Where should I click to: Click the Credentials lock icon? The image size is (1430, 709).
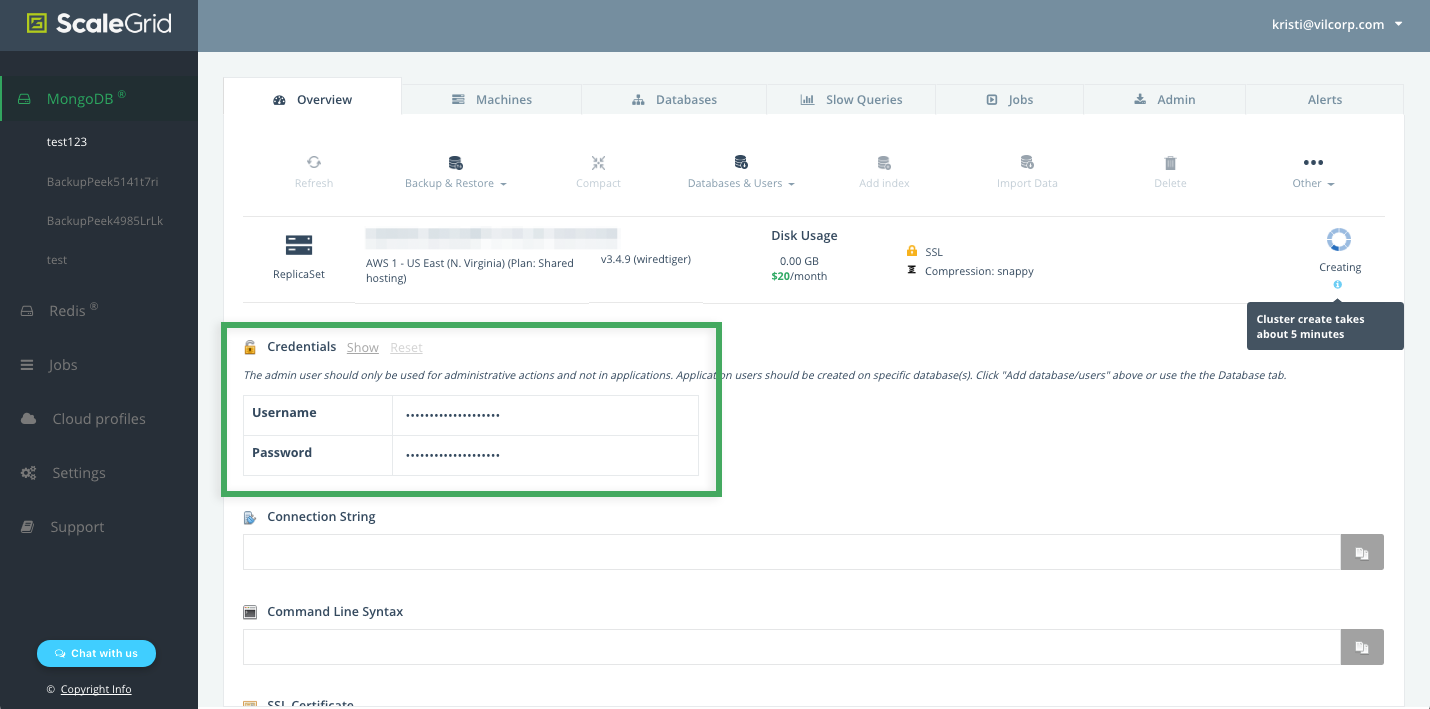(x=251, y=347)
